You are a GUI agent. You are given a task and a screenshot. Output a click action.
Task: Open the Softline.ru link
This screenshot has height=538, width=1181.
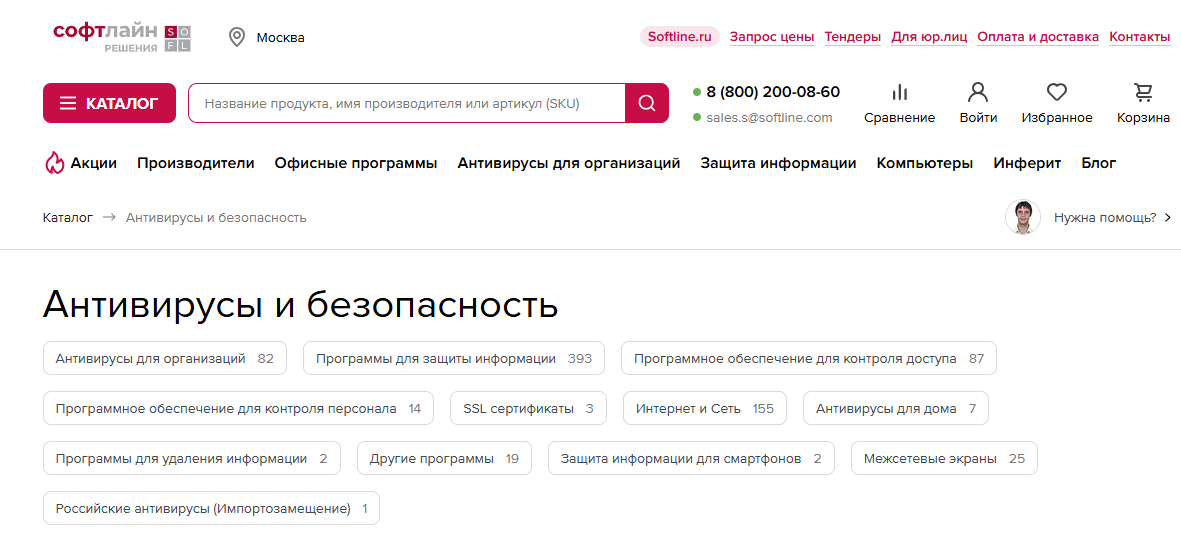680,37
